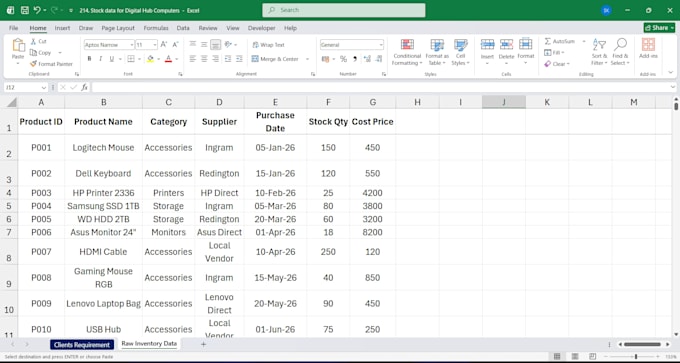This screenshot has height=363, width=680.
Task: Open the Formulas ribbon tab
Action: [x=156, y=28]
